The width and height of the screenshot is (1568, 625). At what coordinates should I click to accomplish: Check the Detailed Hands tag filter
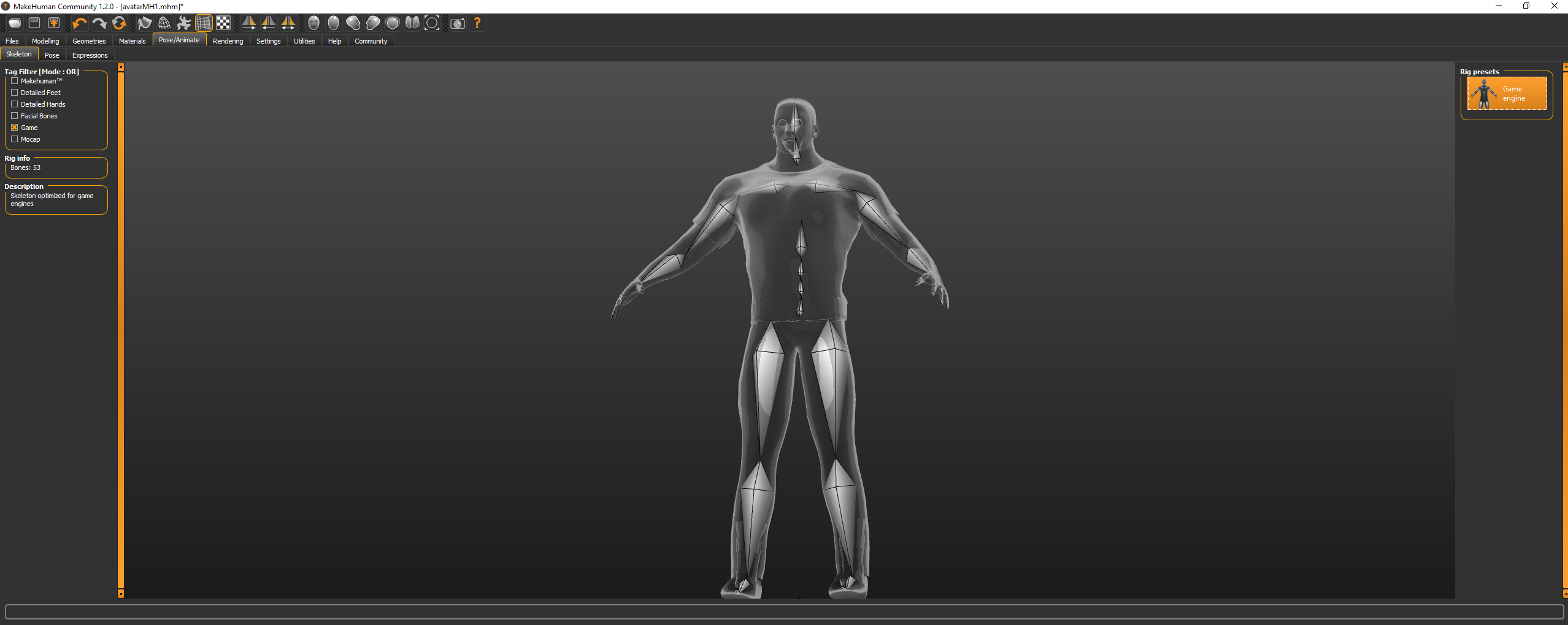click(14, 104)
